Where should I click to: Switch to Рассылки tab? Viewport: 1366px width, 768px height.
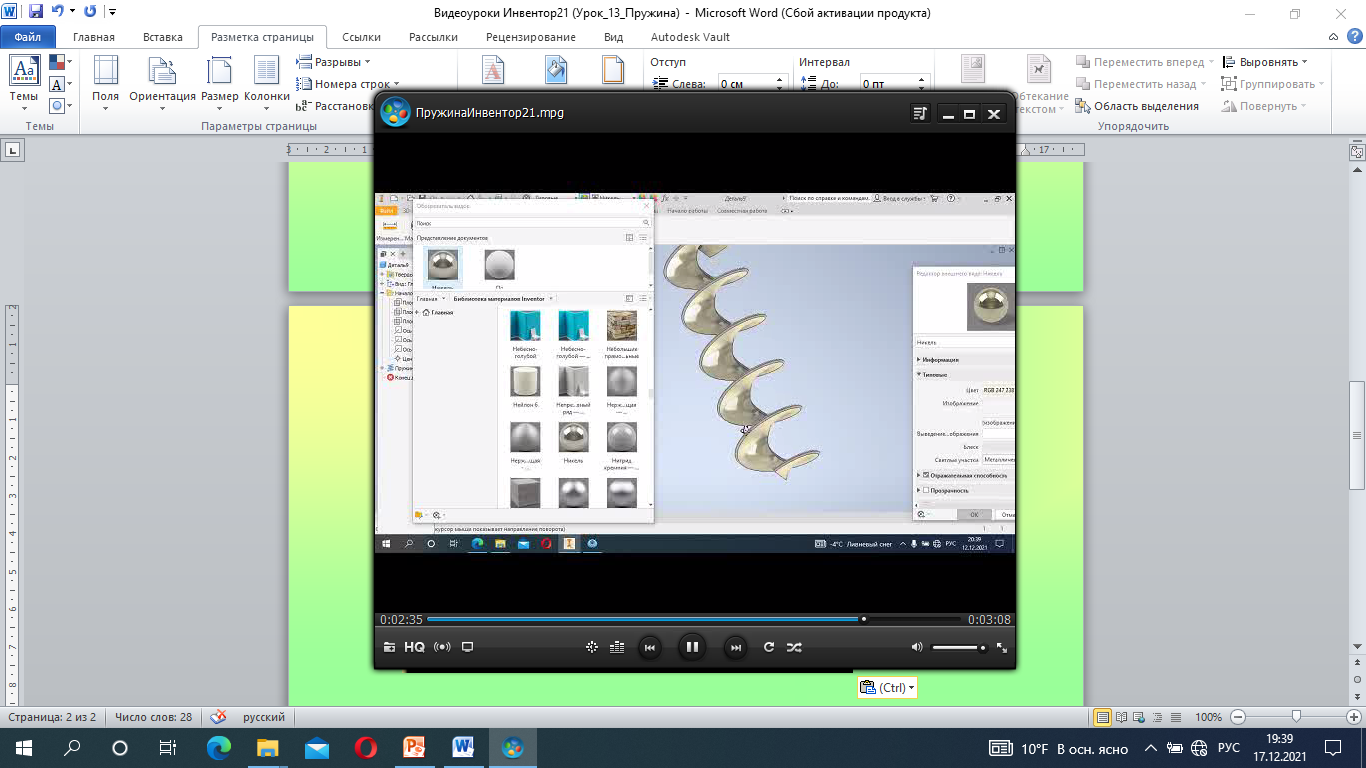(x=433, y=37)
